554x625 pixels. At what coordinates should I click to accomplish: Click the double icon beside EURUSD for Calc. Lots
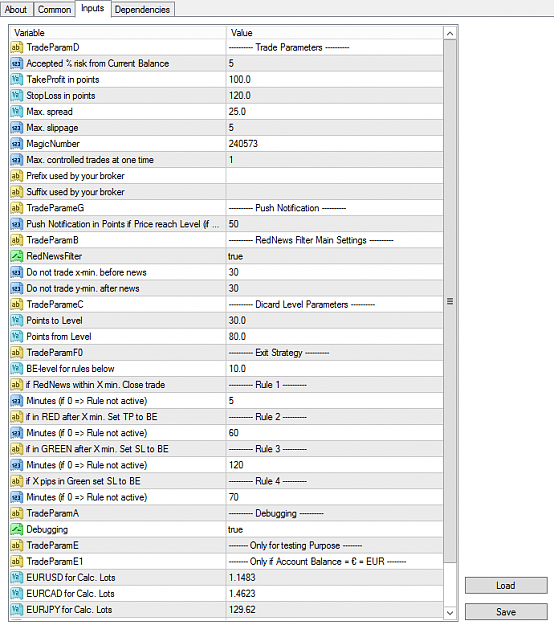16,578
